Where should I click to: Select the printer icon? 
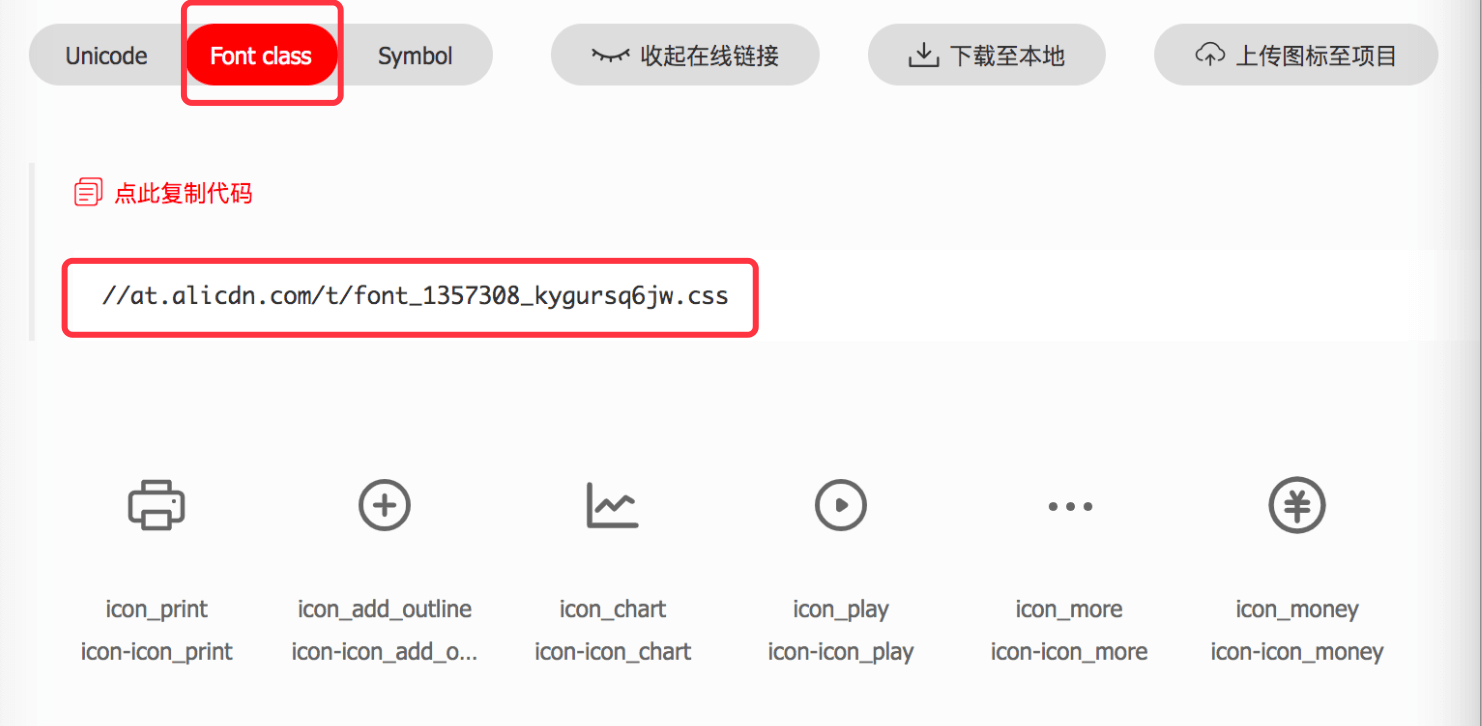coord(156,505)
